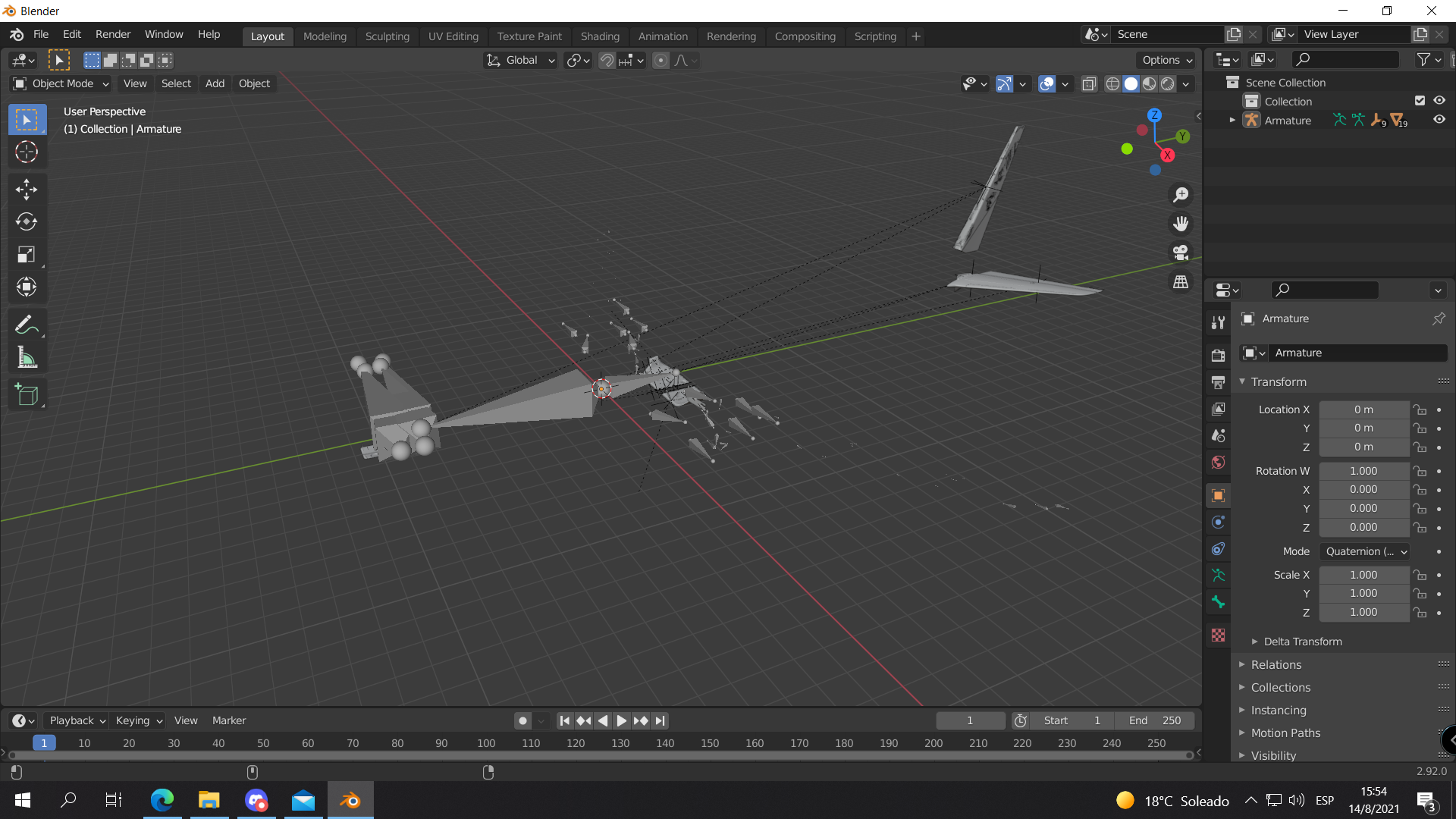Uncheck the Collection checkbox in the outliner

(1420, 100)
